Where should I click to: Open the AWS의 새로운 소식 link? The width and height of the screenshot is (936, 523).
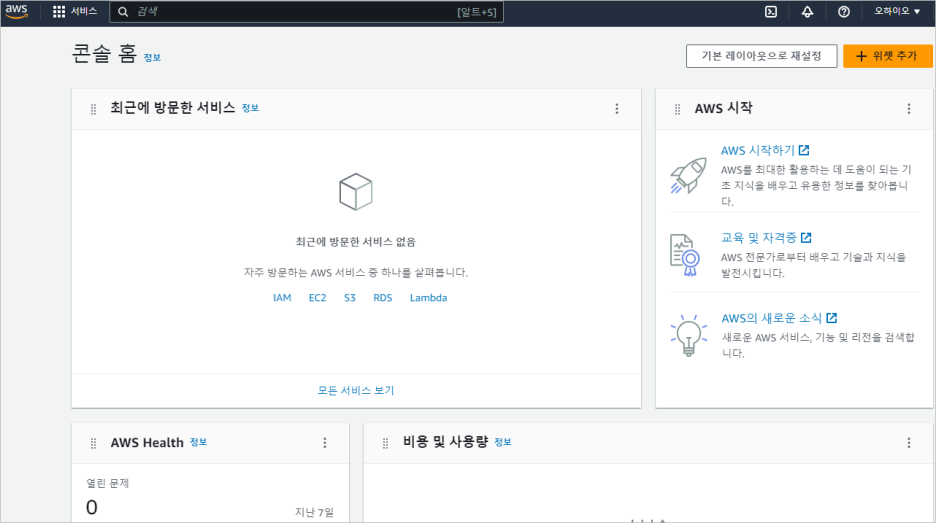click(x=771, y=318)
